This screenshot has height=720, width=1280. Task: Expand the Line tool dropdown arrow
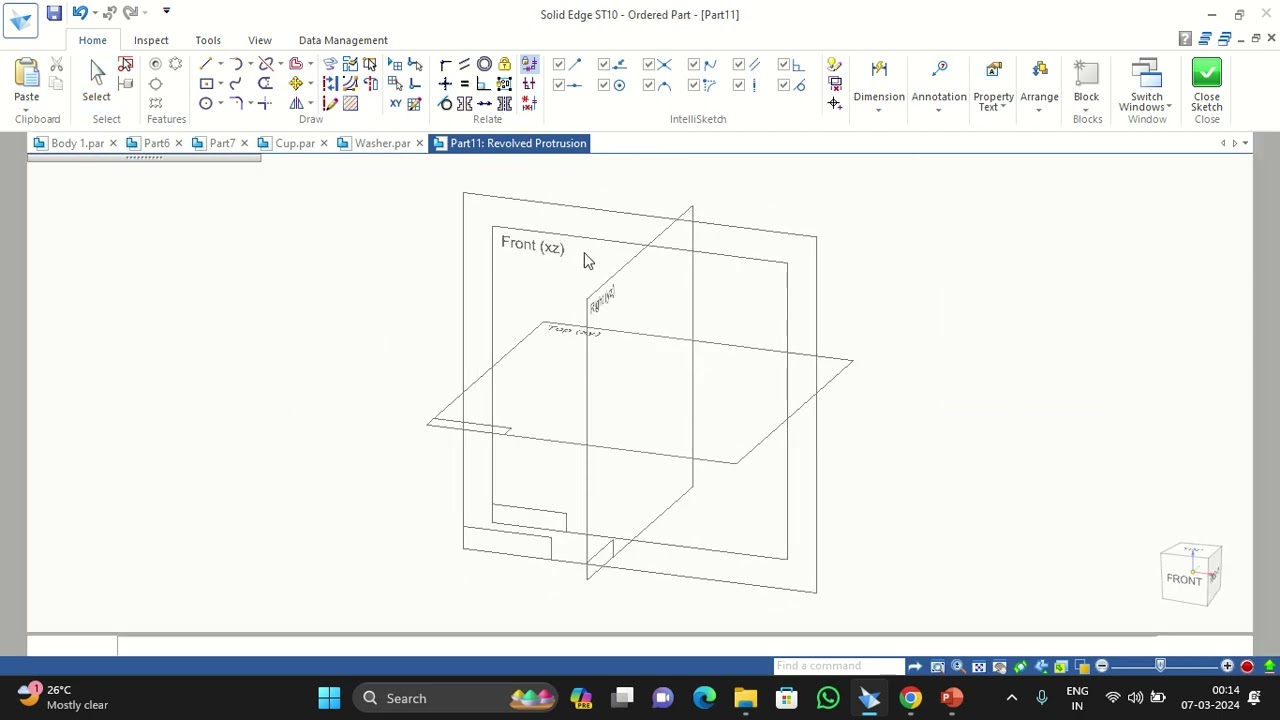click(x=220, y=64)
